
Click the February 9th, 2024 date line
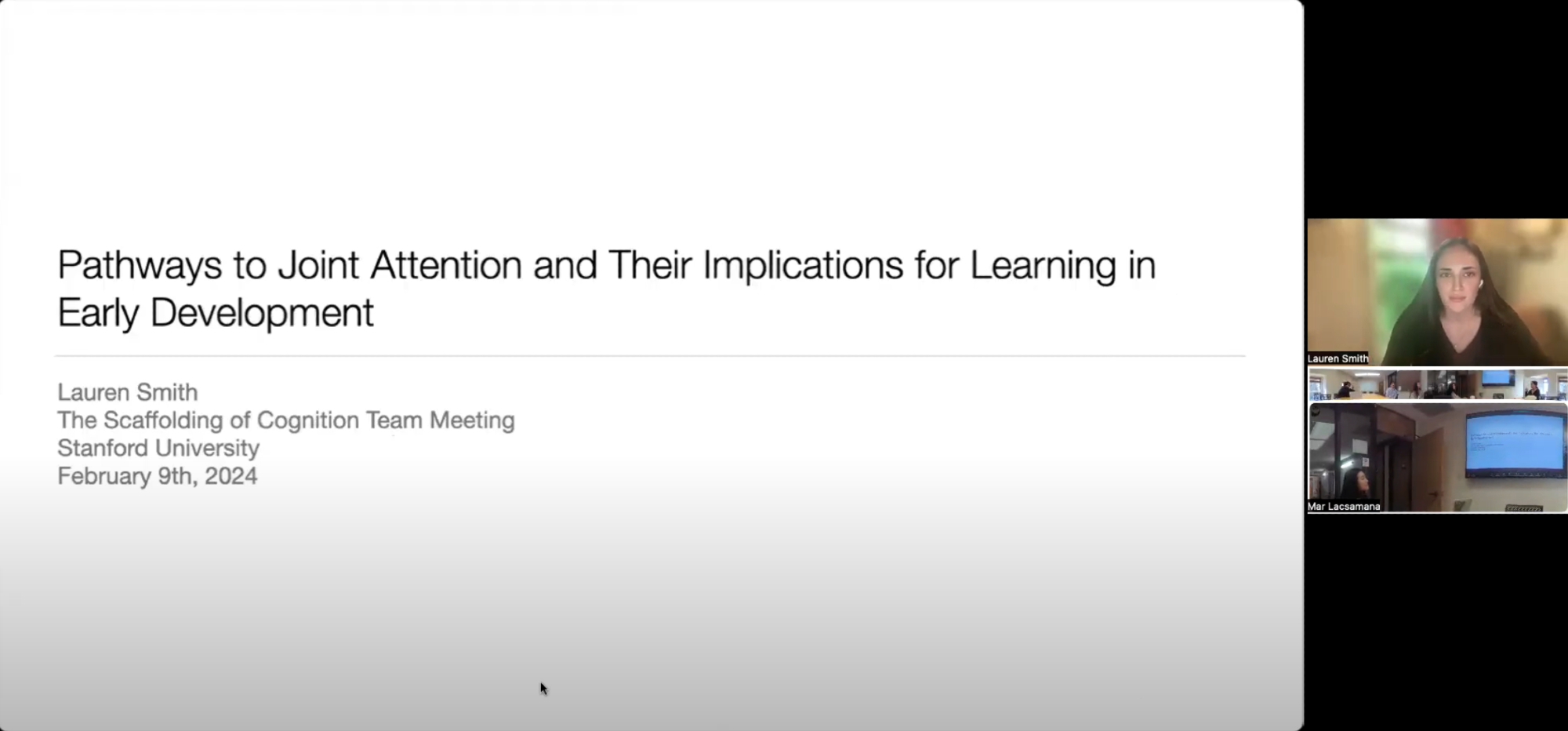tap(157, 476)
